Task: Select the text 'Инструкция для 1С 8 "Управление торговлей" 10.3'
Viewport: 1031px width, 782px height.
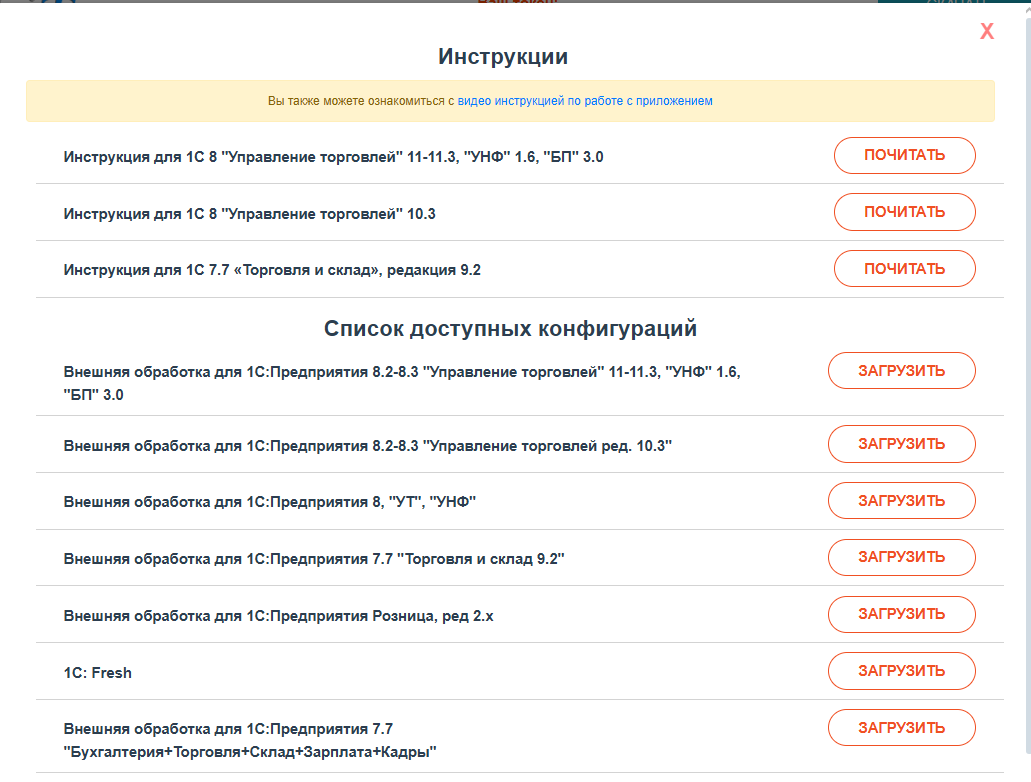Action: (249, 214)
